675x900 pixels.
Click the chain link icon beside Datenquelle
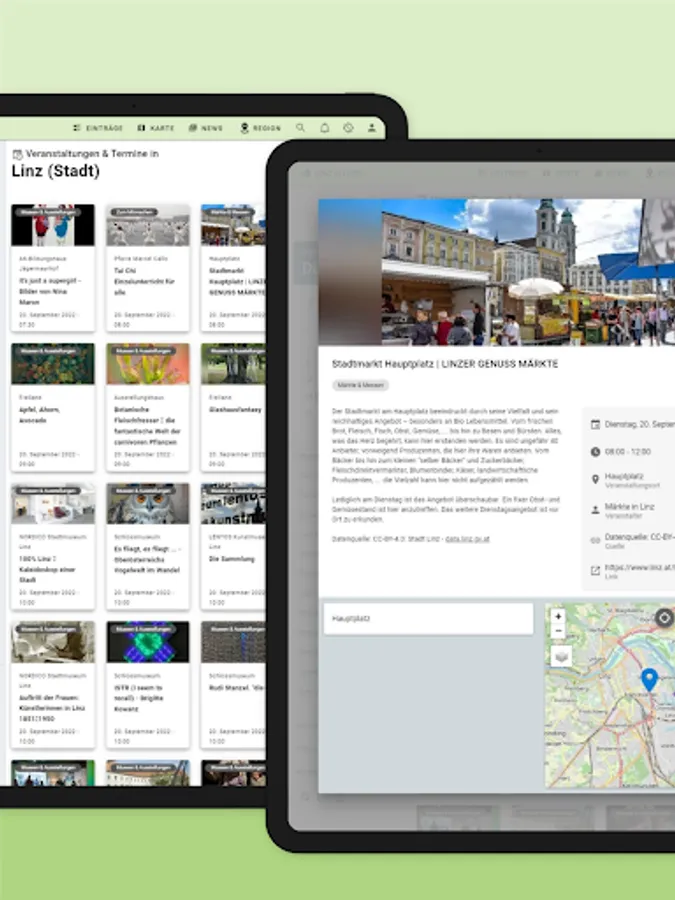(x=595, y=540)
